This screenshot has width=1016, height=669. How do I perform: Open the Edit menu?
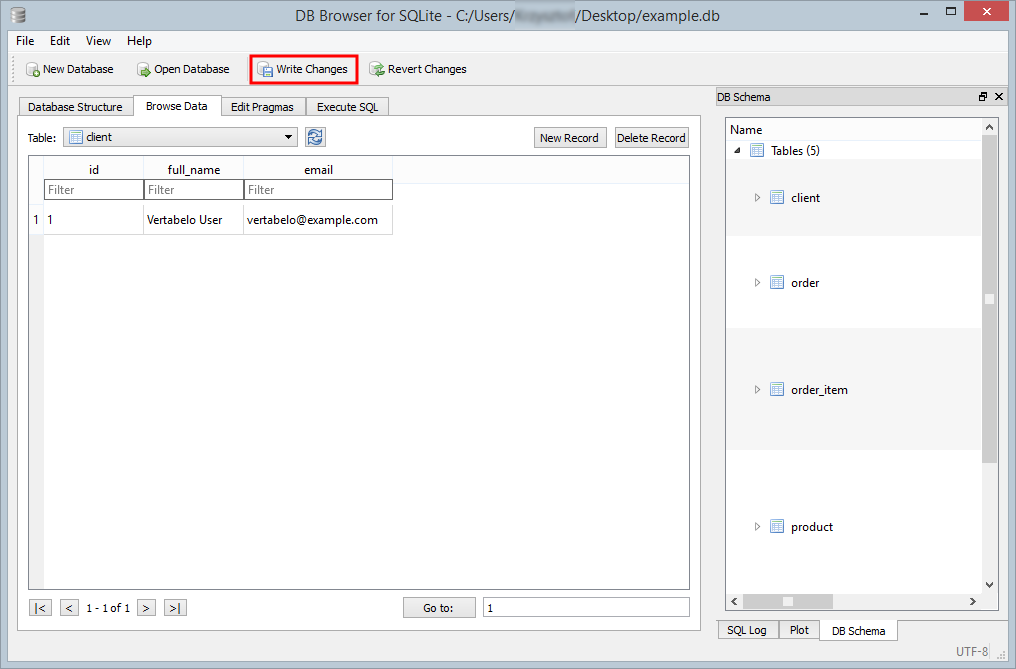[x=60, y=41]
